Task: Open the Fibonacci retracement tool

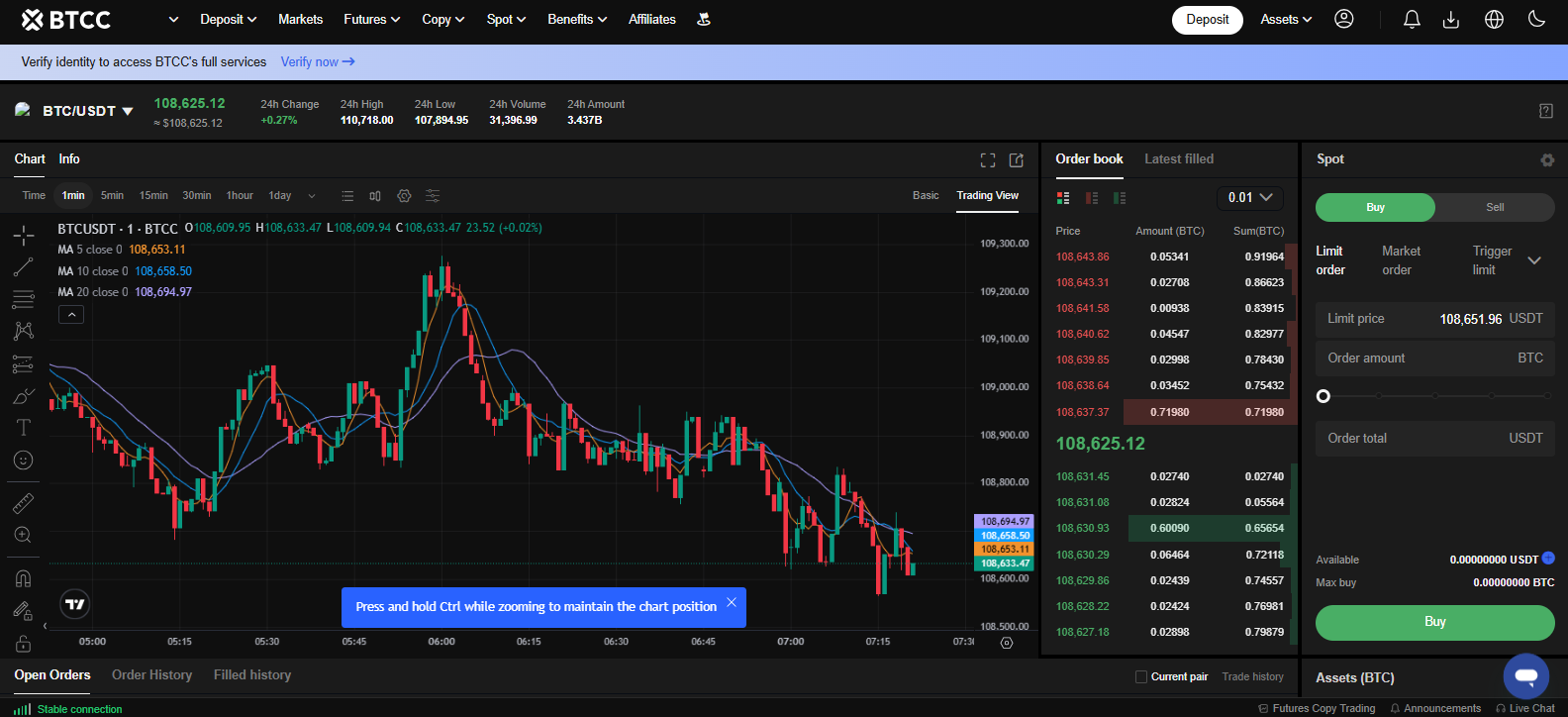Action: [24, 299]
